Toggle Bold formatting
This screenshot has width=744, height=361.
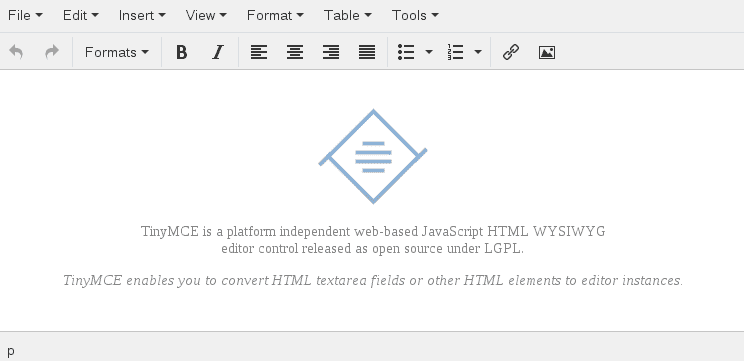tap(181, 52)
